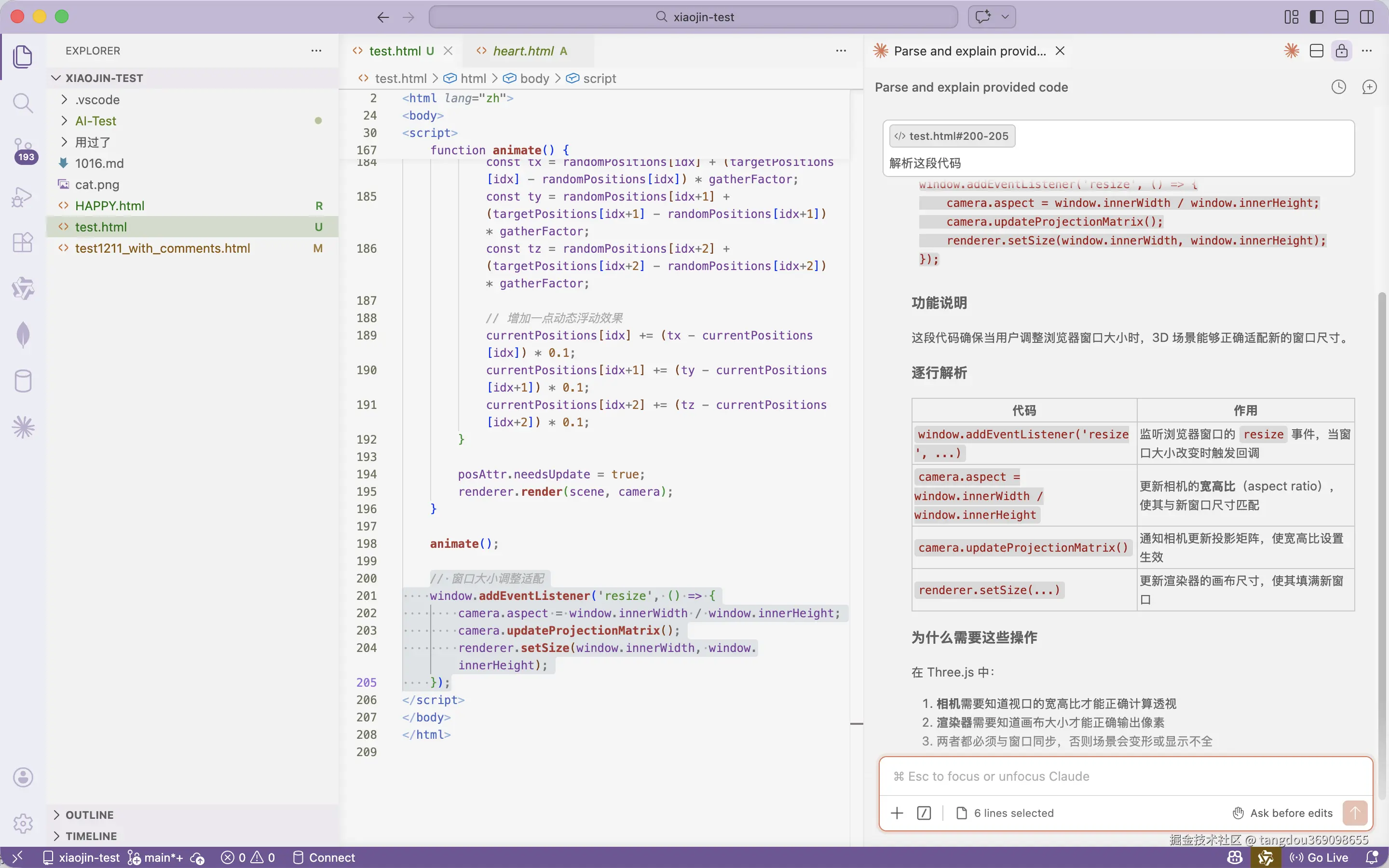Open the Search view in activity bar
This screenshot has width=1389, height=868.
(23, 103)
